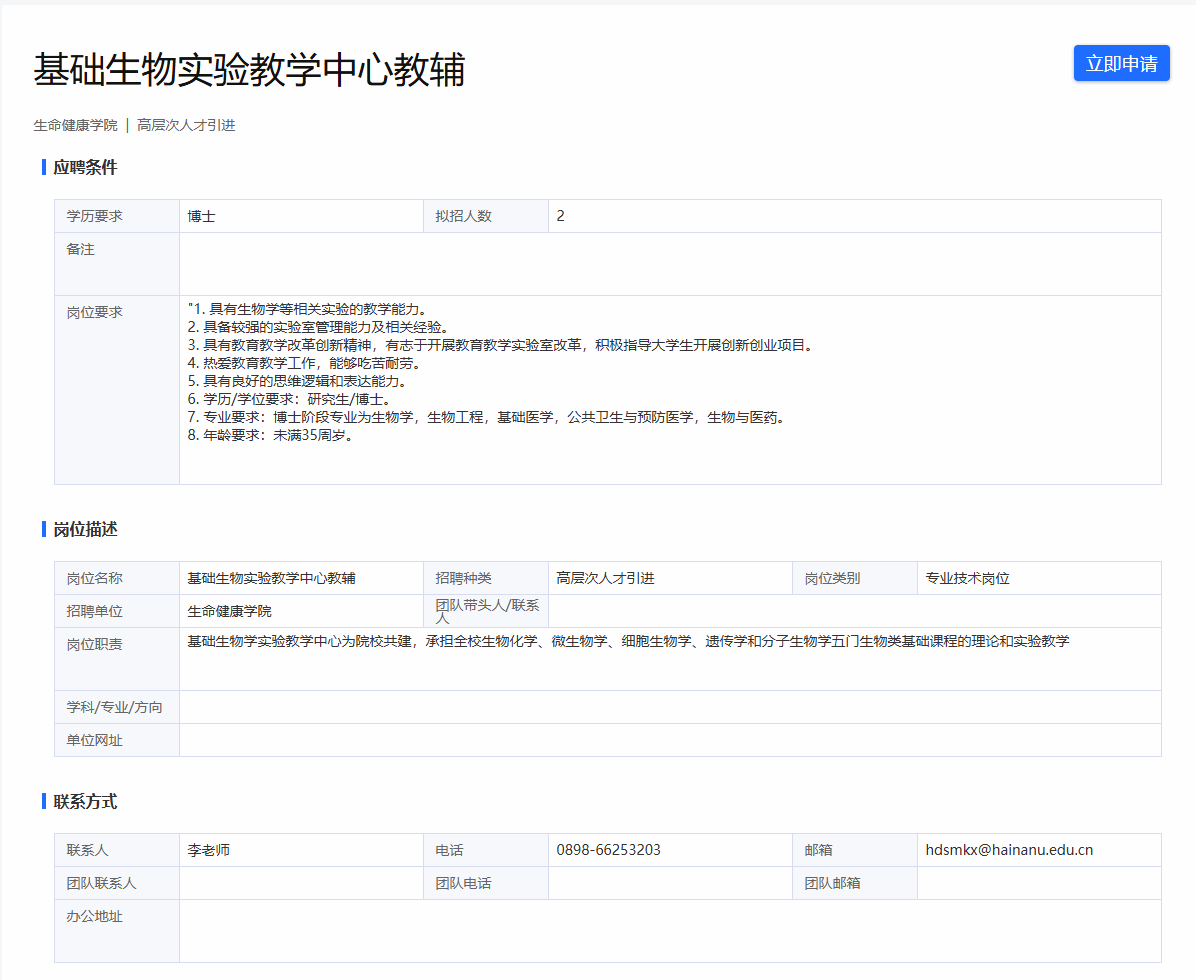1196x980 pixels.
Task: Click the job title heading 基础生物实验教学中心教辅
Action: coord(249,70)
